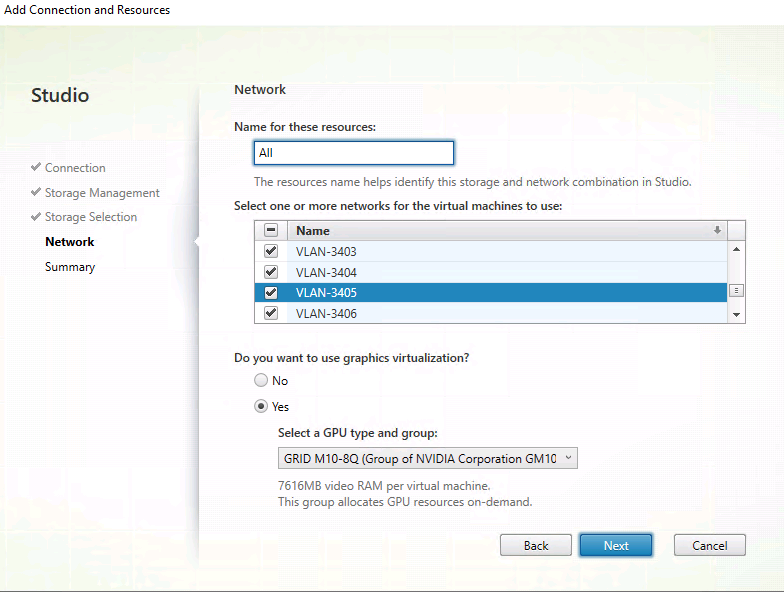Toggle the VLAN-3405 checkbox
The width and height of the screenshot is (784, 594).
pyautogui.click(x=270, y=293)
